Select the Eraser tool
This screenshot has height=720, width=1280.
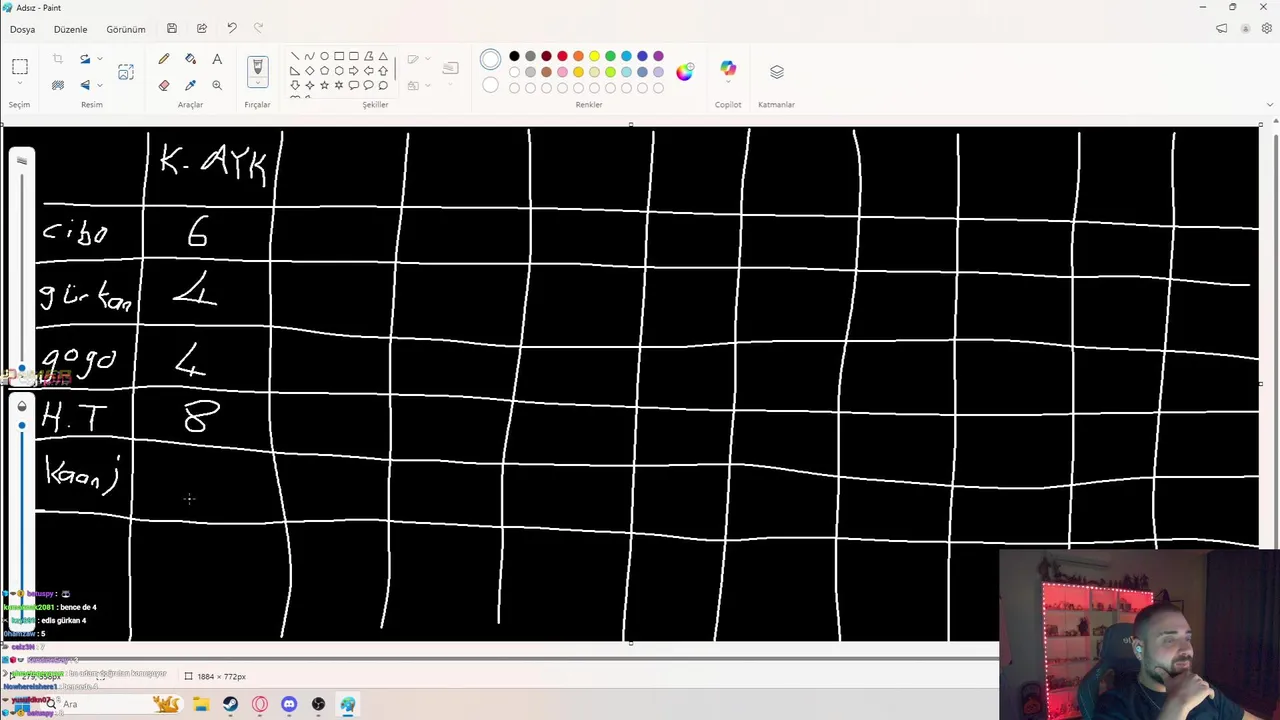[x=164, y=85]
